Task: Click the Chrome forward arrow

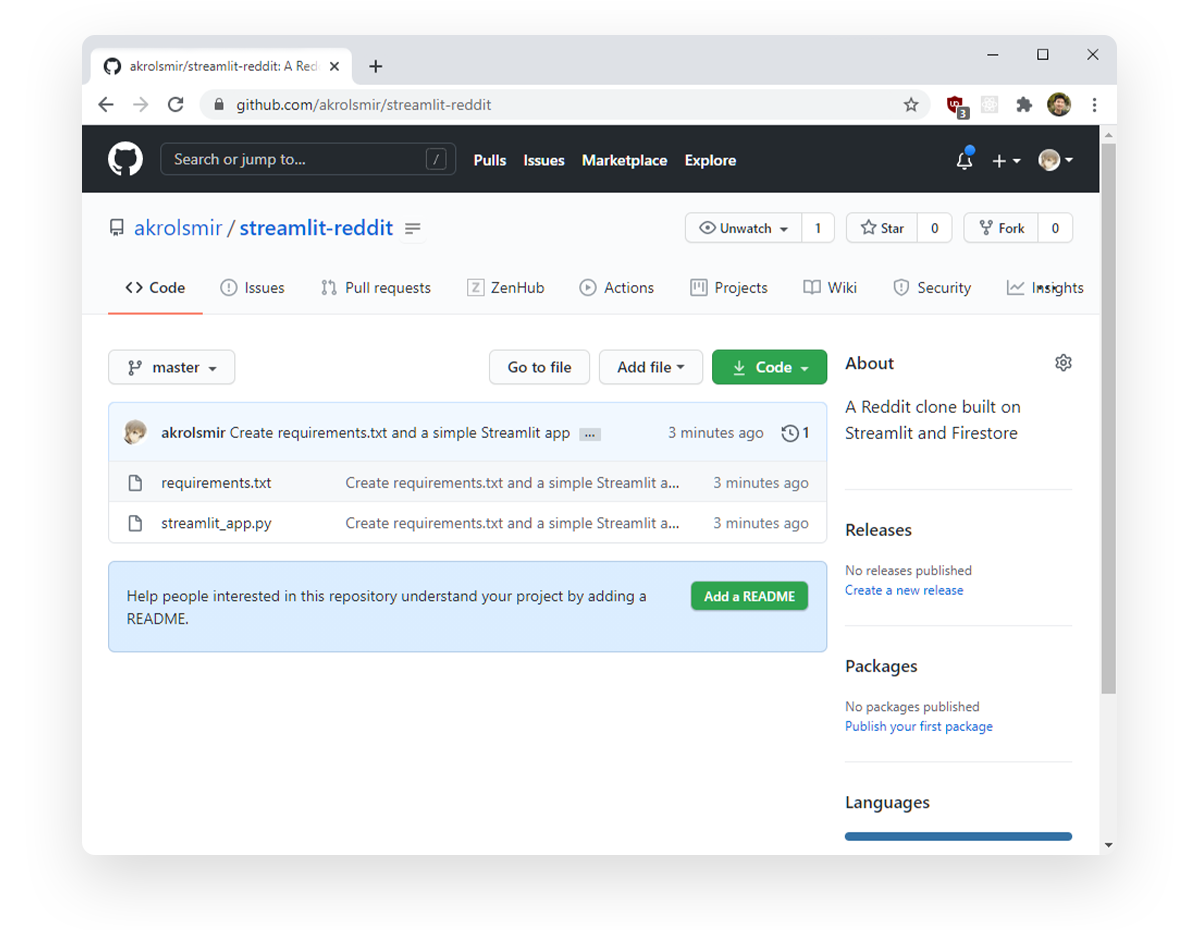Action: [x=141, y=105]
